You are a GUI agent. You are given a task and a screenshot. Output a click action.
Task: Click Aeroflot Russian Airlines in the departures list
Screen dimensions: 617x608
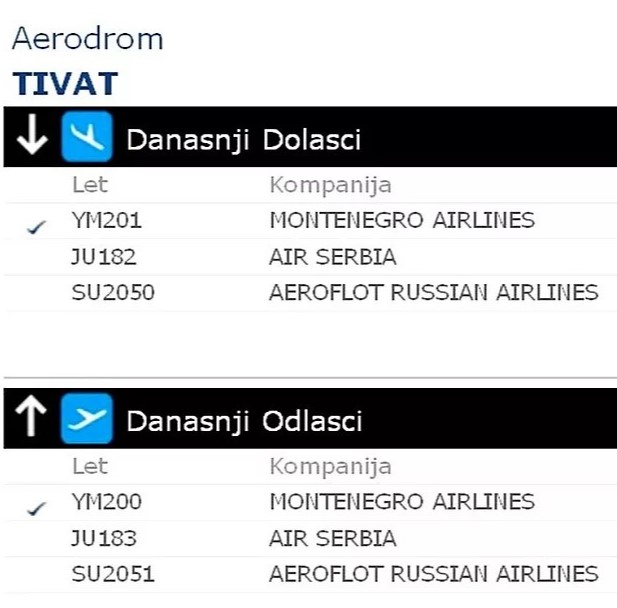(x=433, y=574)
